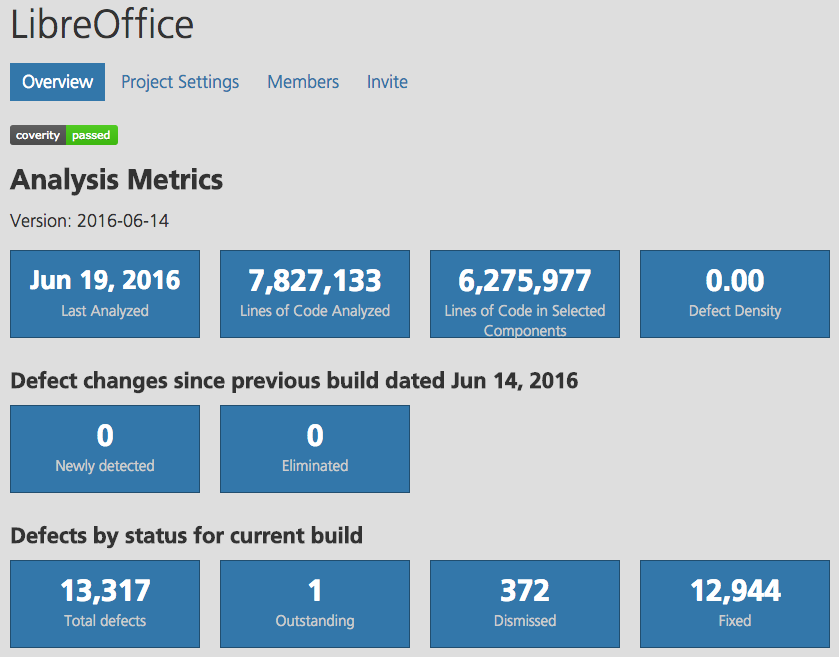Open the 6,275,977 Lines in Selected Components tile
Screen dimensions: 839x657
click(525, 294)
